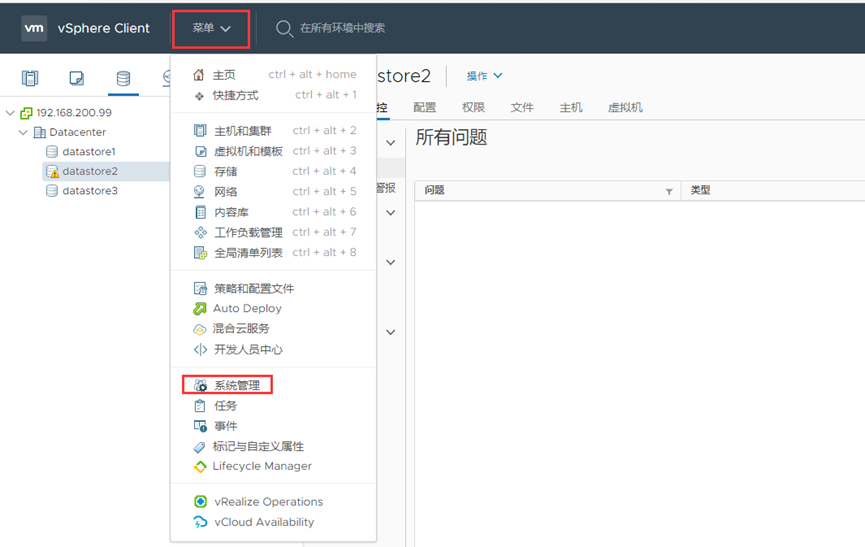Toggle the side panel chevron beside 混合云服务

click(391, 332)
